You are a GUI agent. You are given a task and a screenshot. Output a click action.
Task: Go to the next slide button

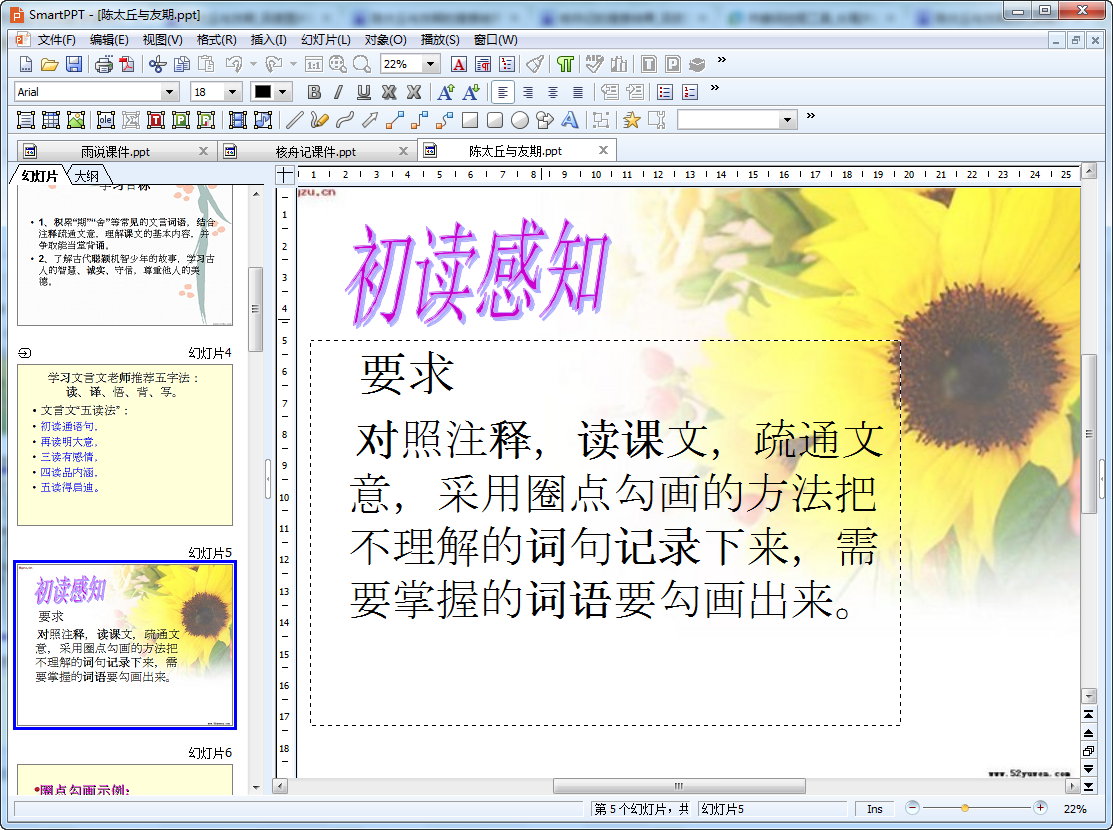coord(1088,768)
